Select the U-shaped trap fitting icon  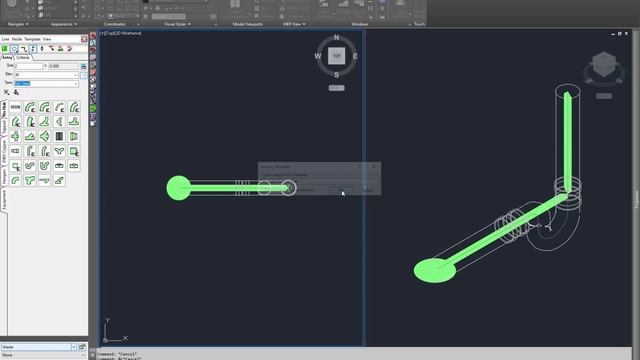(44, 166)
